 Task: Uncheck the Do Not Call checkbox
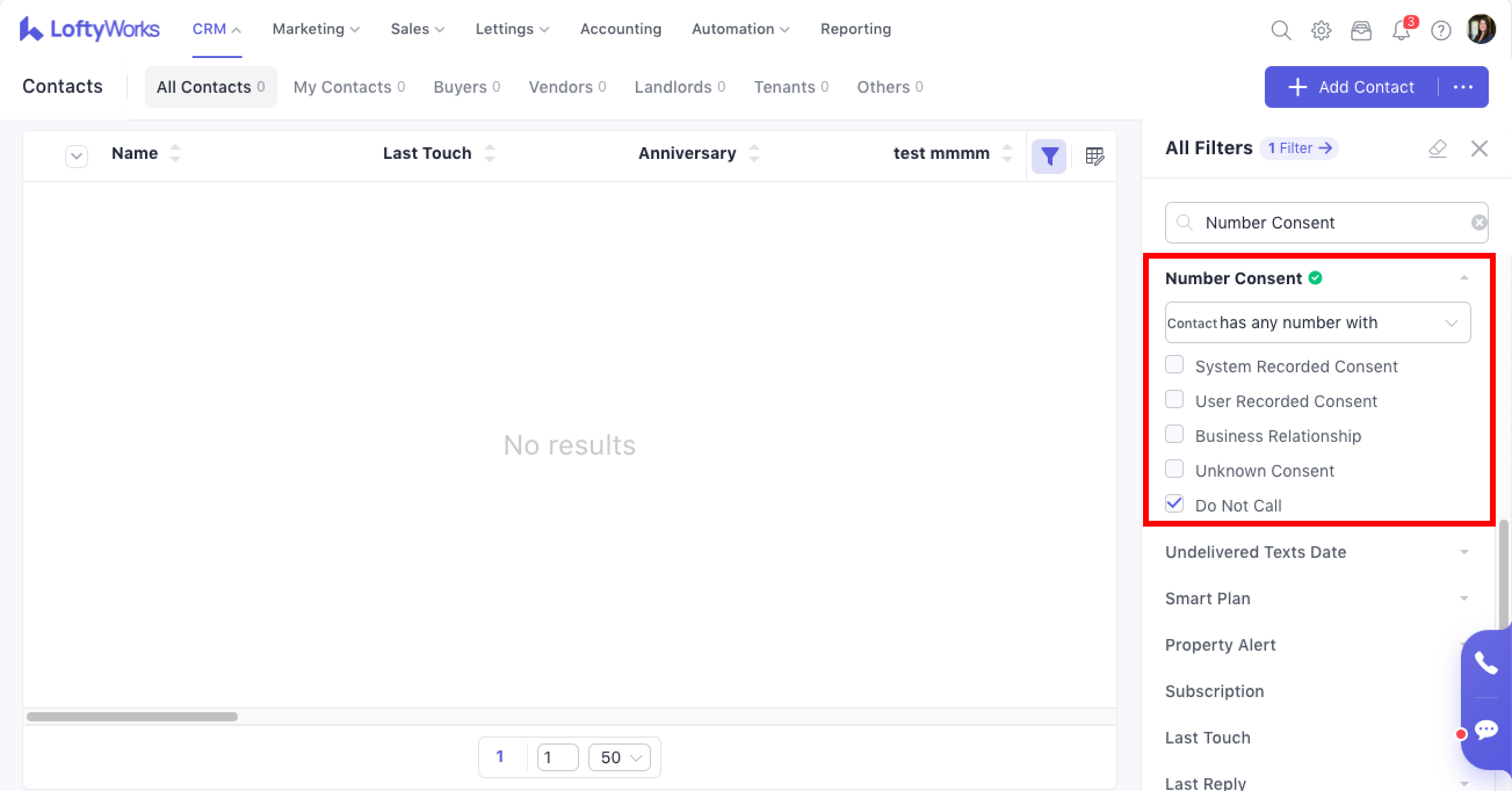pyautogui.click(x=1174, y=504)
